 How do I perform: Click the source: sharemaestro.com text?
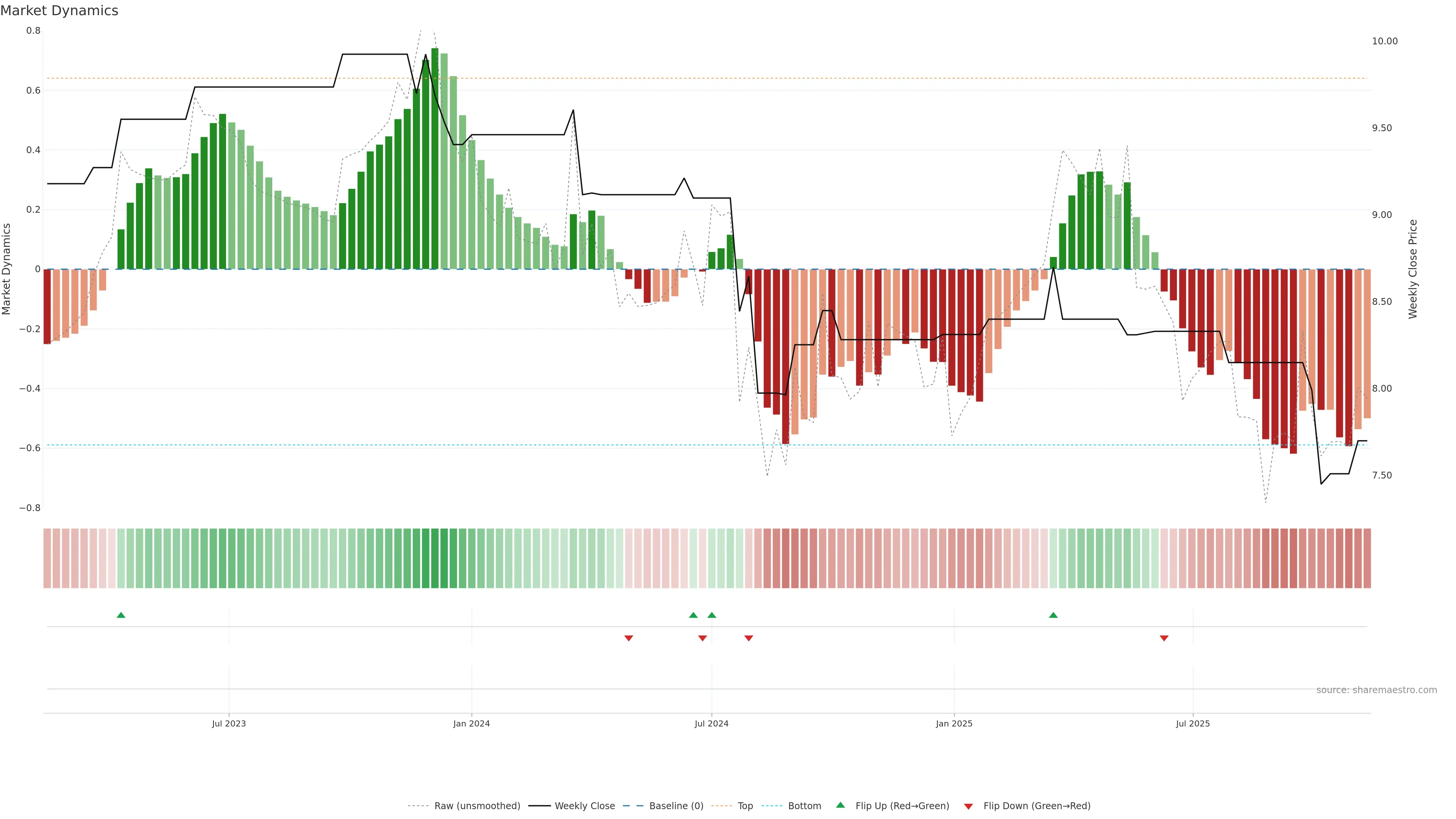tap(1376, 690)
